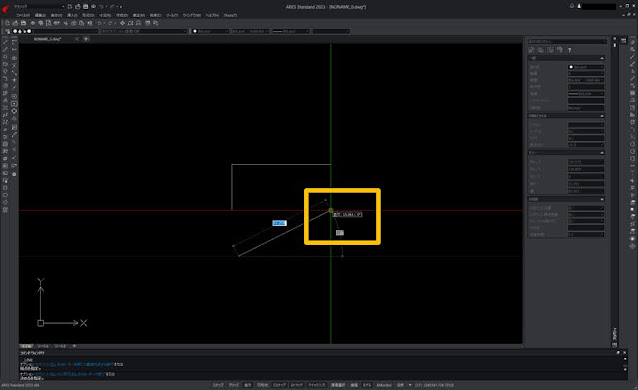This screenshot has height=390, width=638.
Task: Collapse the bottom Properties section with its arrow
Action: [602, 199]
